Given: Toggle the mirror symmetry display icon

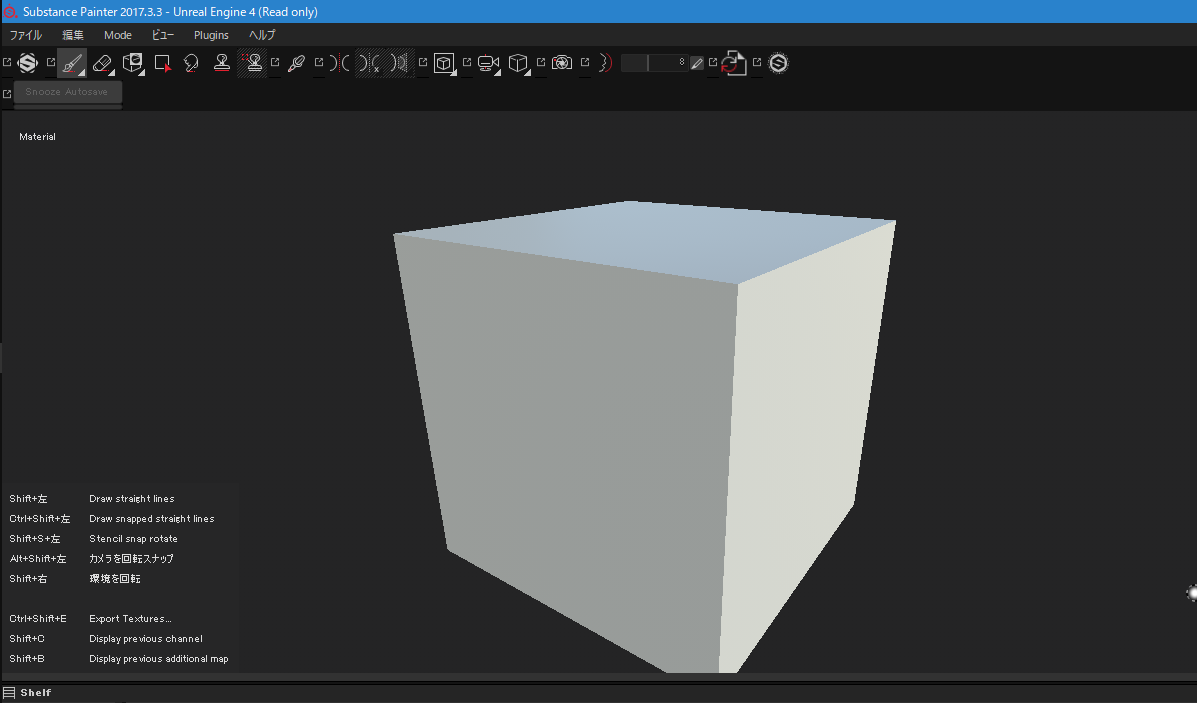Looking at the screenshot, I should point(399,63).
